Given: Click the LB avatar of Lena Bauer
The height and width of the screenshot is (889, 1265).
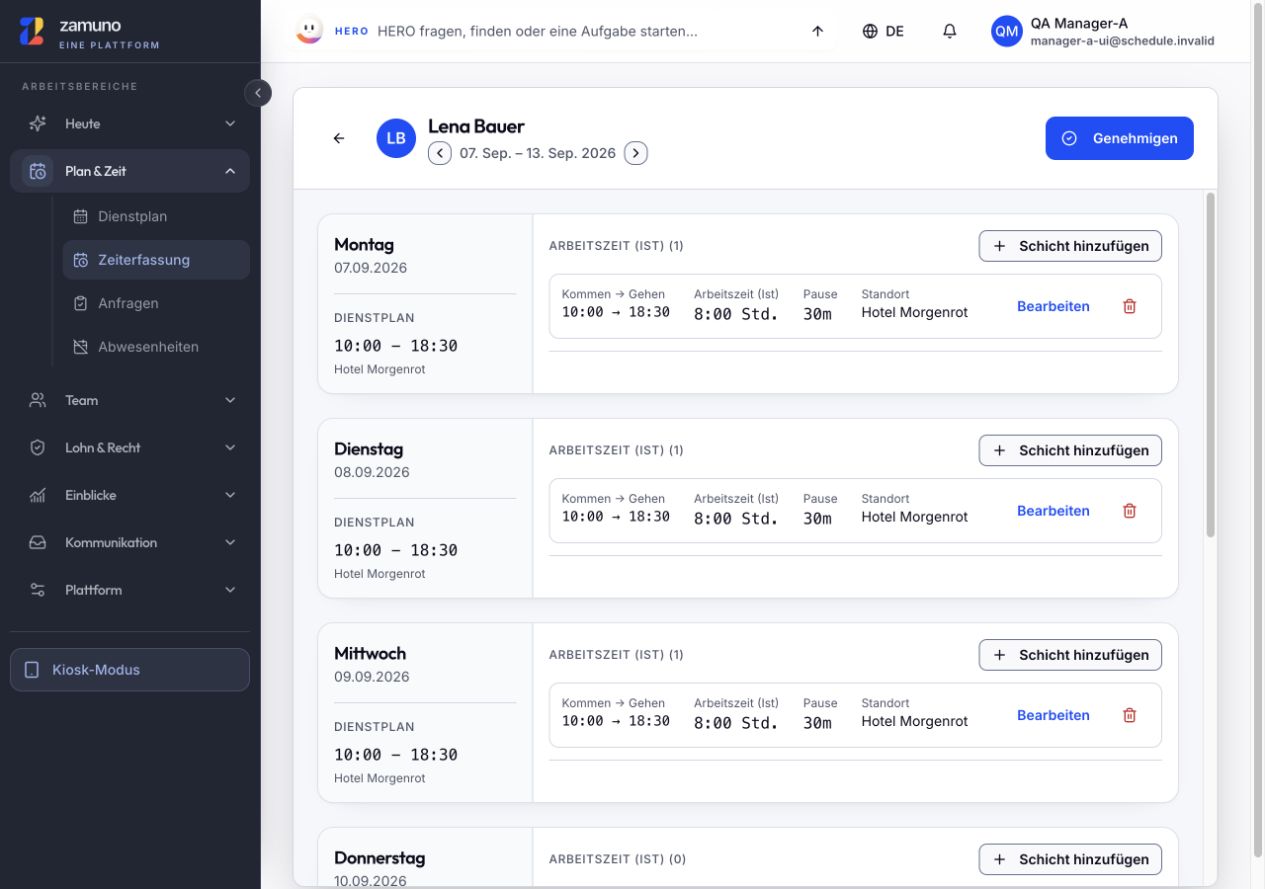Looking at the screenshot, I should click(396, 138).
